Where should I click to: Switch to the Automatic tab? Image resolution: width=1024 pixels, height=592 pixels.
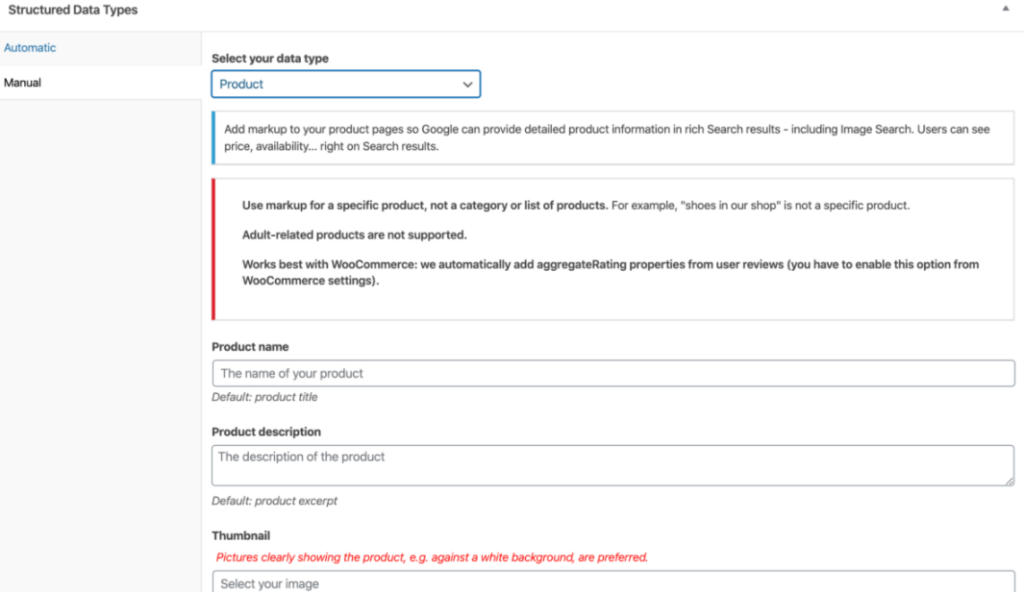tap(30, 47)
